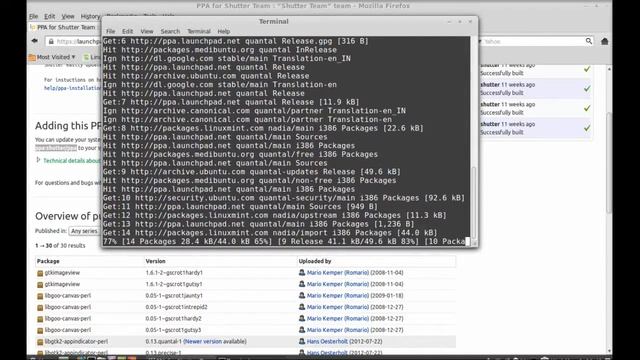Viewport: 640px width, 360px height.
Task: Open Mario Kemper link dated 2009-01-18
Action: (x=338, y=296)
